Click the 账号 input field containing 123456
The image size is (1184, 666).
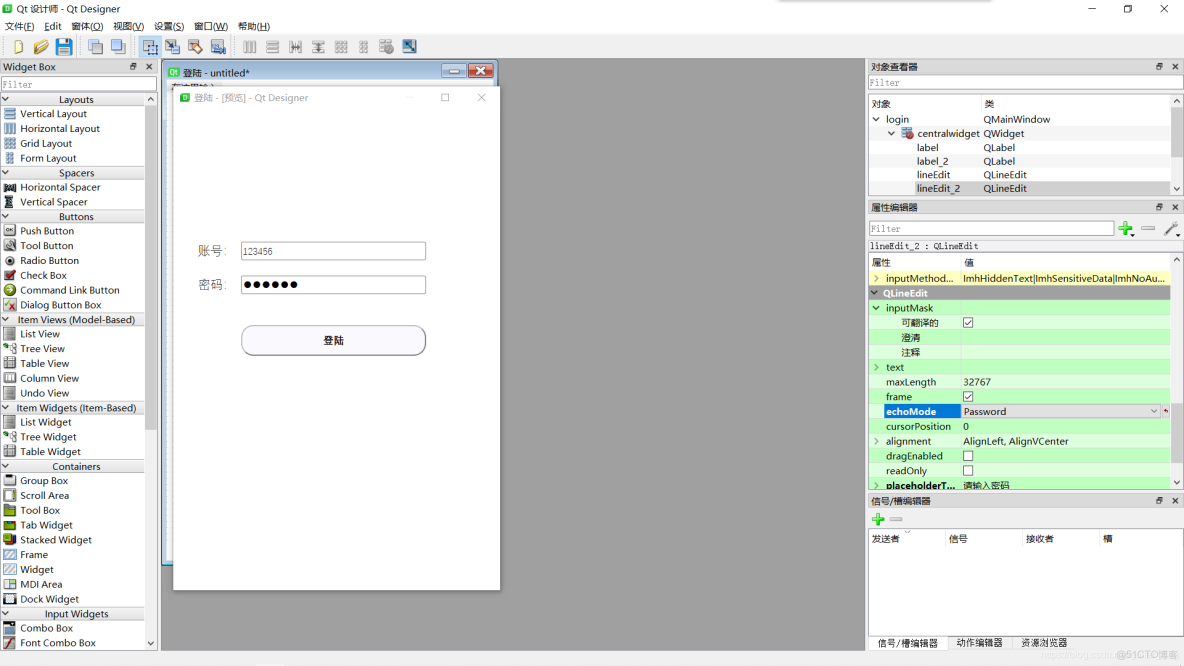pyautogui.click(x=333, y=251)
